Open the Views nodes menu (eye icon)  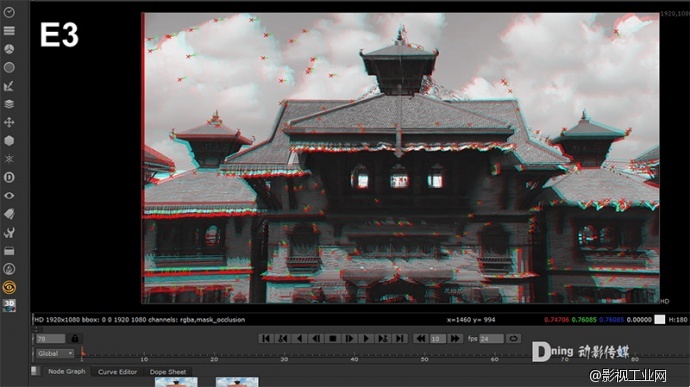[9, 195]
